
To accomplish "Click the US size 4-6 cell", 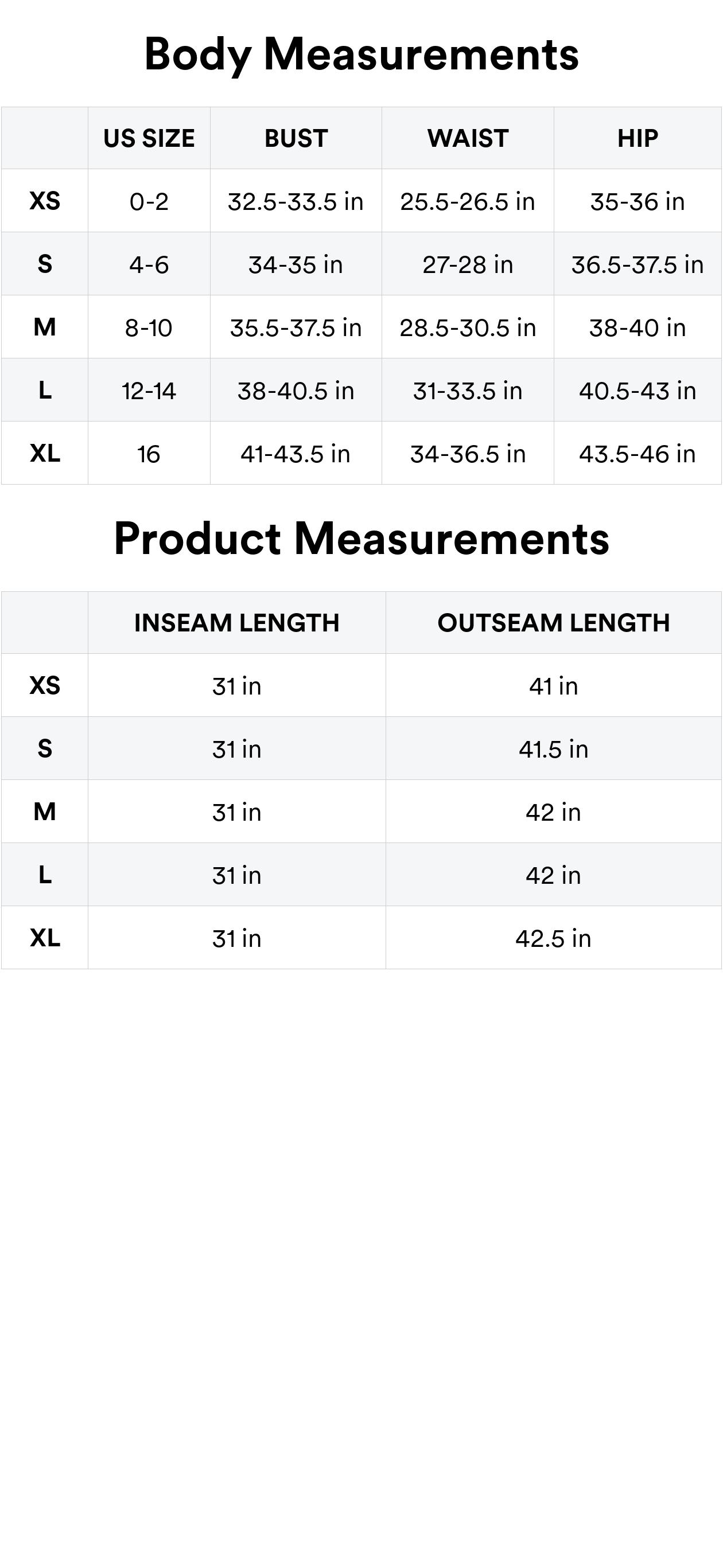I will point(149,265).
